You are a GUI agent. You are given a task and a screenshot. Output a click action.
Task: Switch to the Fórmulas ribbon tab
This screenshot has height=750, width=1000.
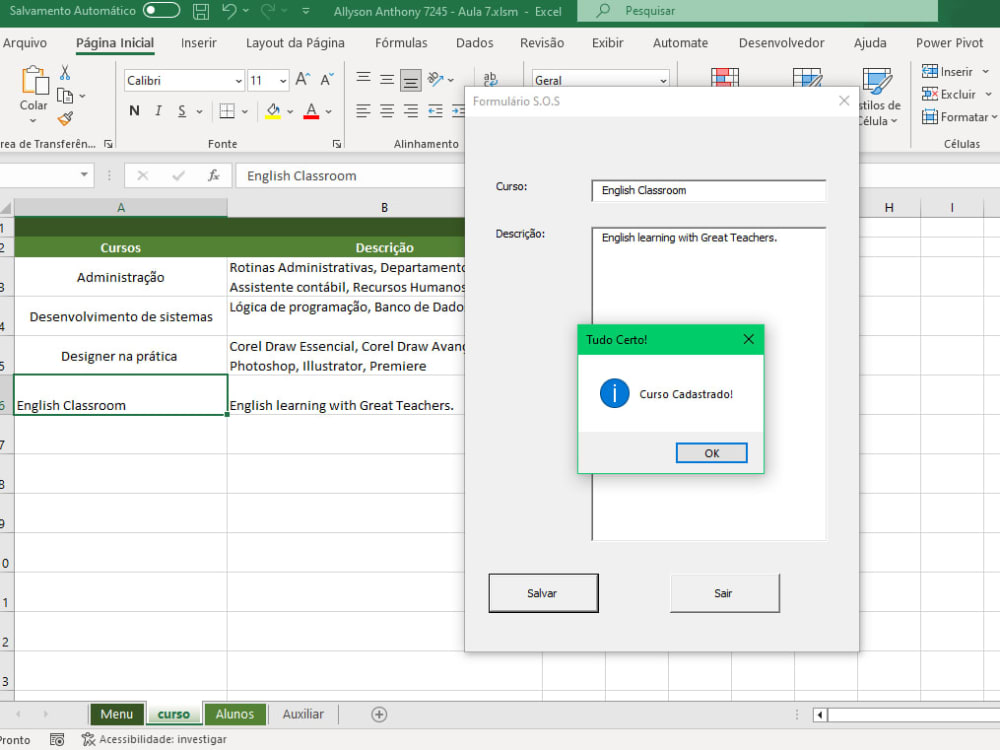(x=400, y=43)
